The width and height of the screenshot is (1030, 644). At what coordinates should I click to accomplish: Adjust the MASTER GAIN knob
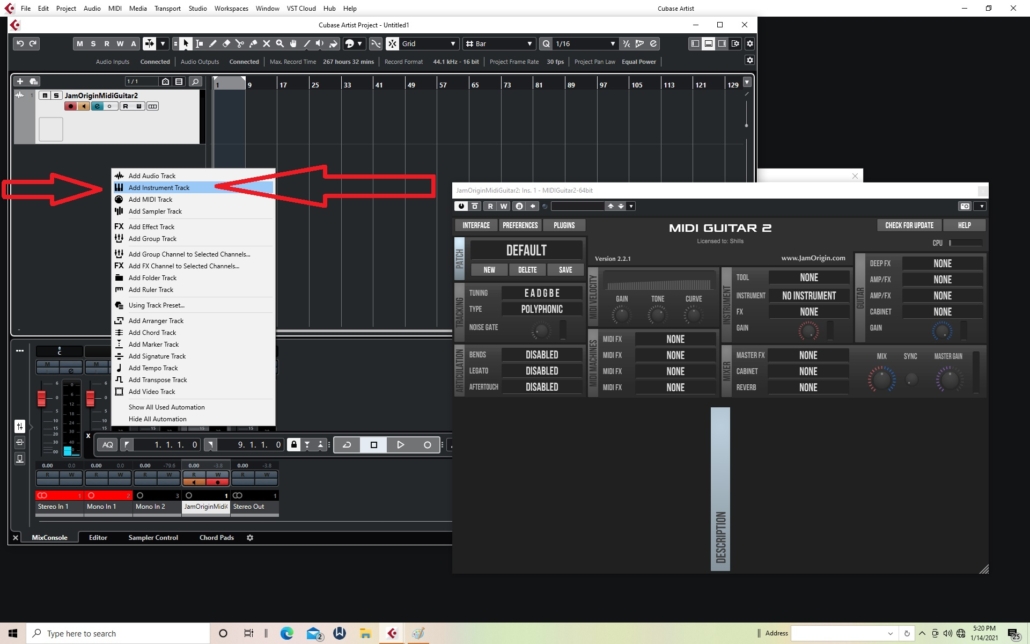tap(948, 379)
